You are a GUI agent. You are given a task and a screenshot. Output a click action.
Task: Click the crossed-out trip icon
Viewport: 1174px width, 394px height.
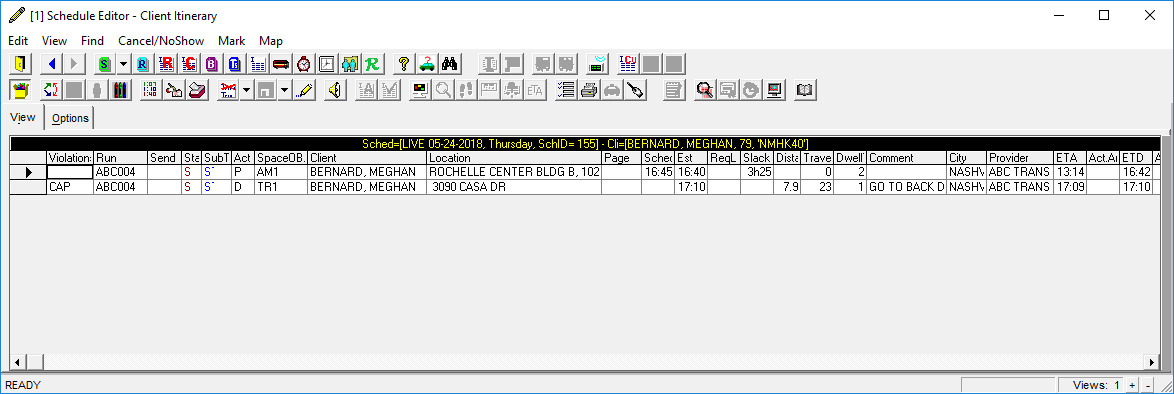[227, 90]
